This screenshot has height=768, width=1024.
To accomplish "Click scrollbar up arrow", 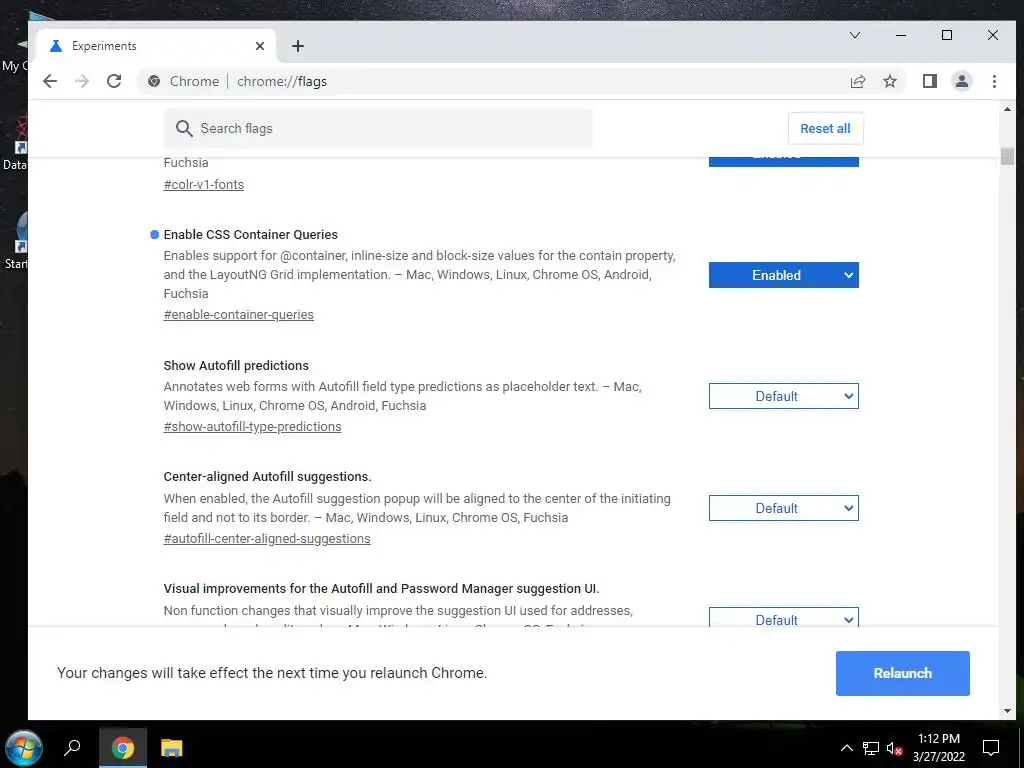I will point(1007,109).
